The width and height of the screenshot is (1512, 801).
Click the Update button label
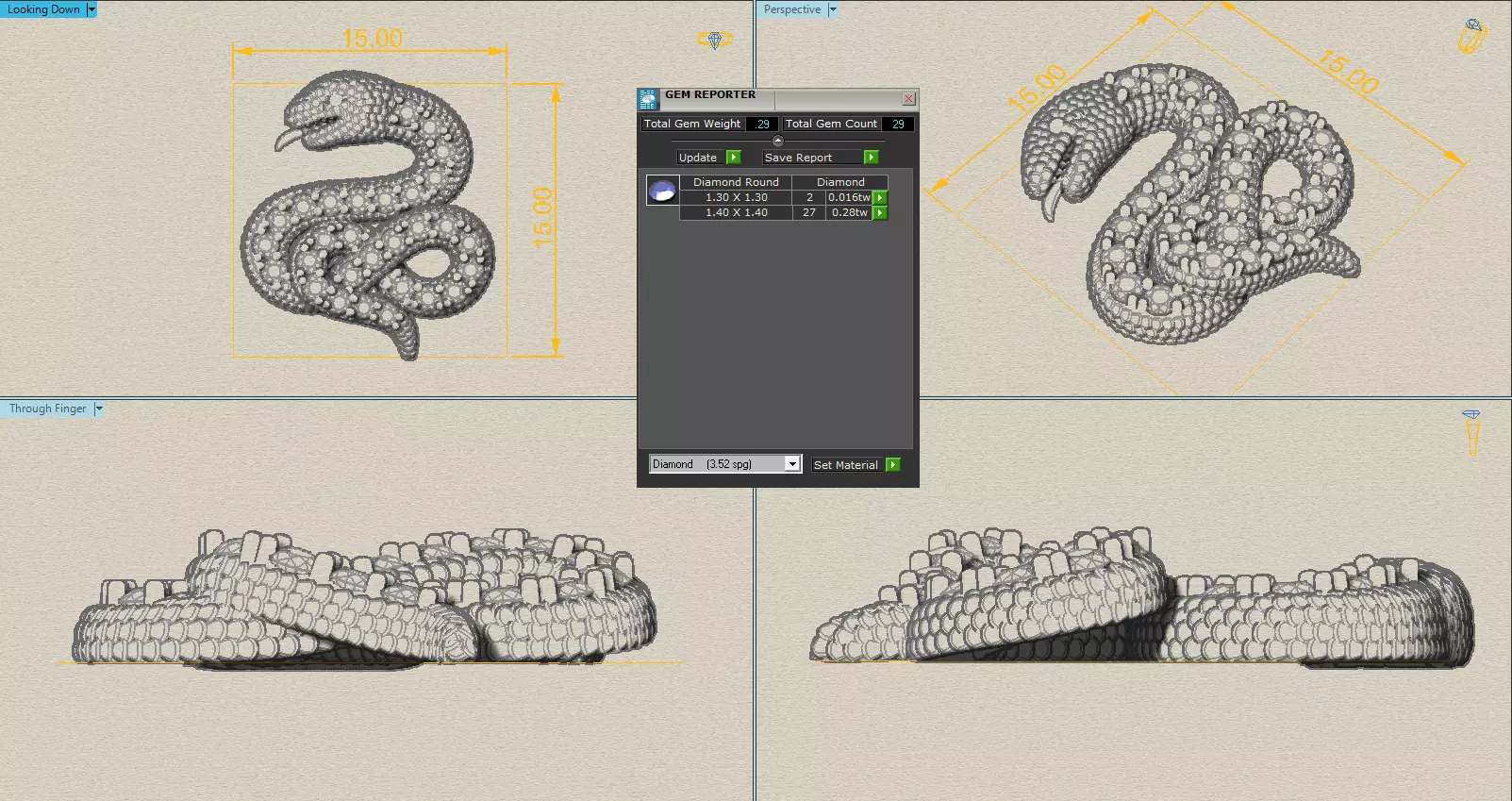coord(698,158)
